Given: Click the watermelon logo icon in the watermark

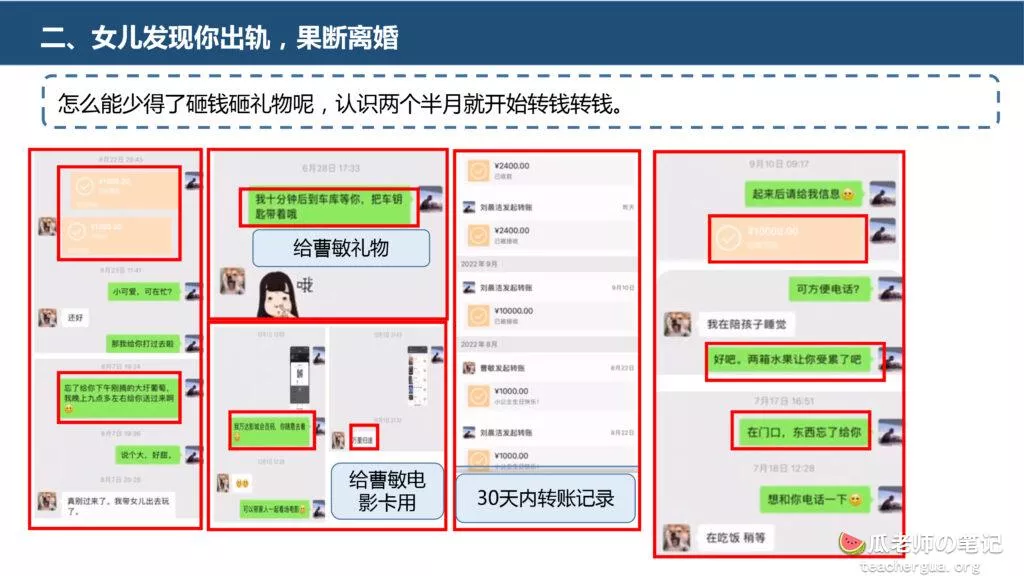Looking at the screenshot, I should click(851, 543).
